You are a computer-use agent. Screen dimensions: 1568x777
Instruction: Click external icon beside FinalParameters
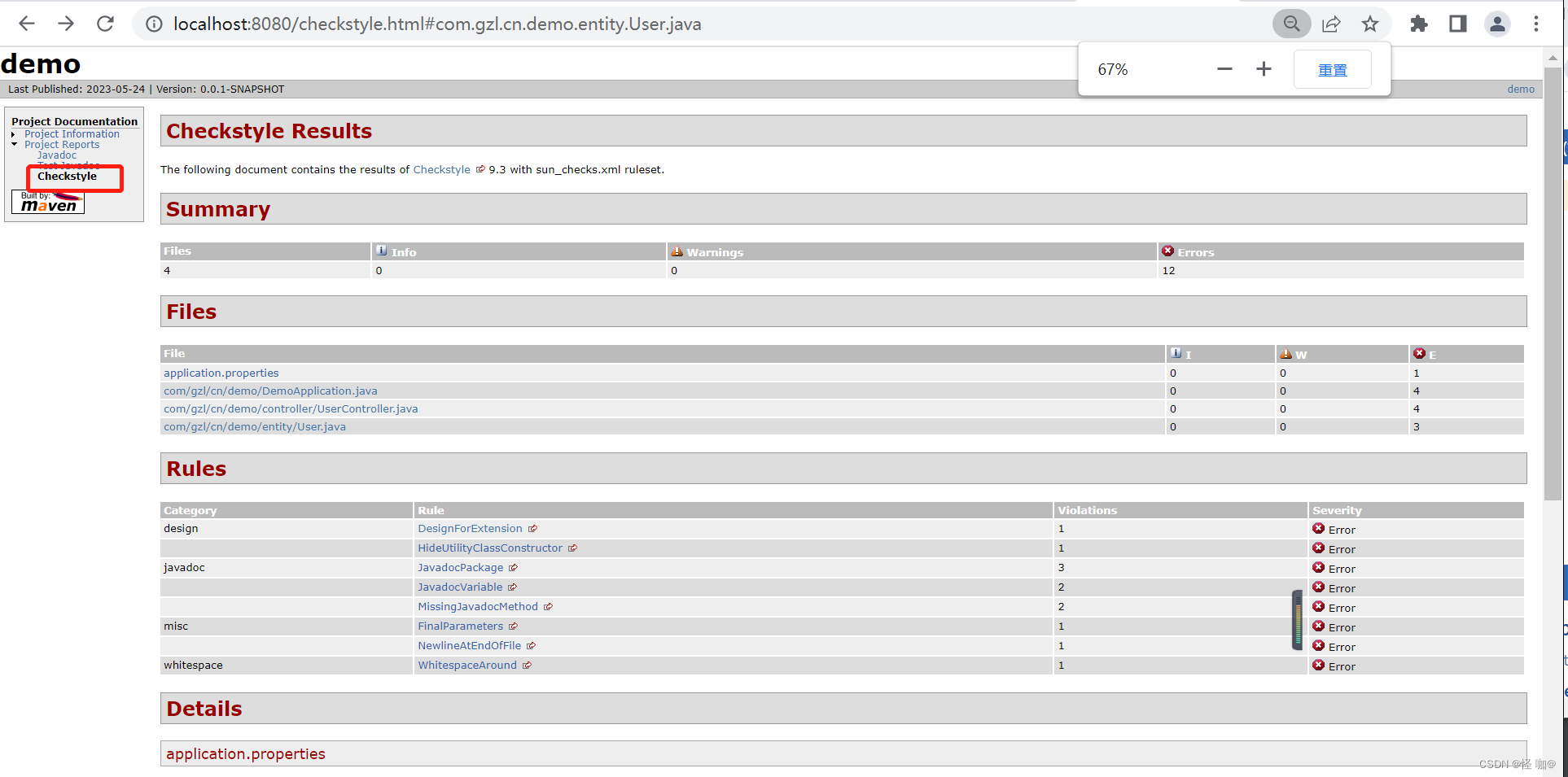point(513,626)
